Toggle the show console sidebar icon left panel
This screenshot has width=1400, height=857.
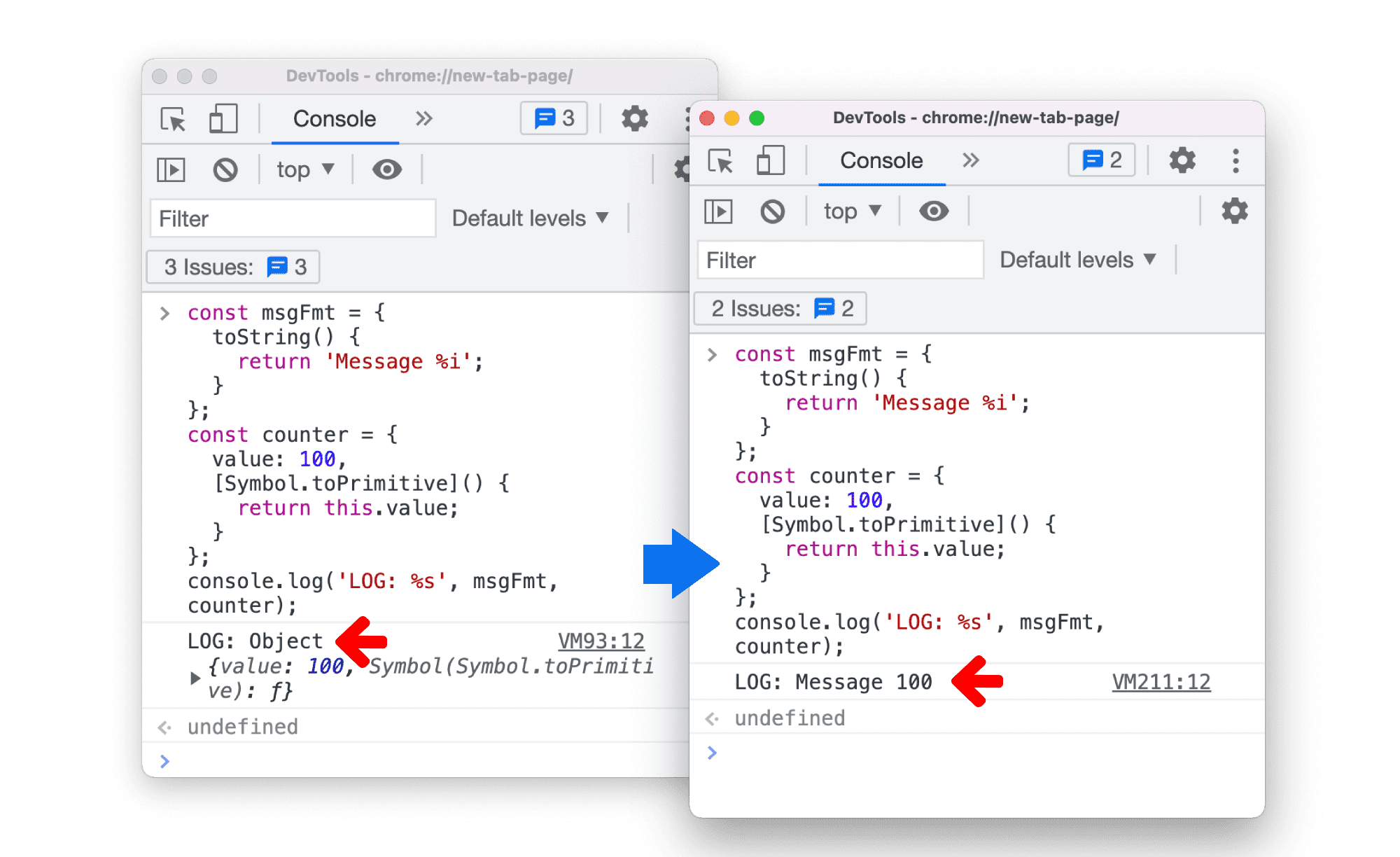173,170
